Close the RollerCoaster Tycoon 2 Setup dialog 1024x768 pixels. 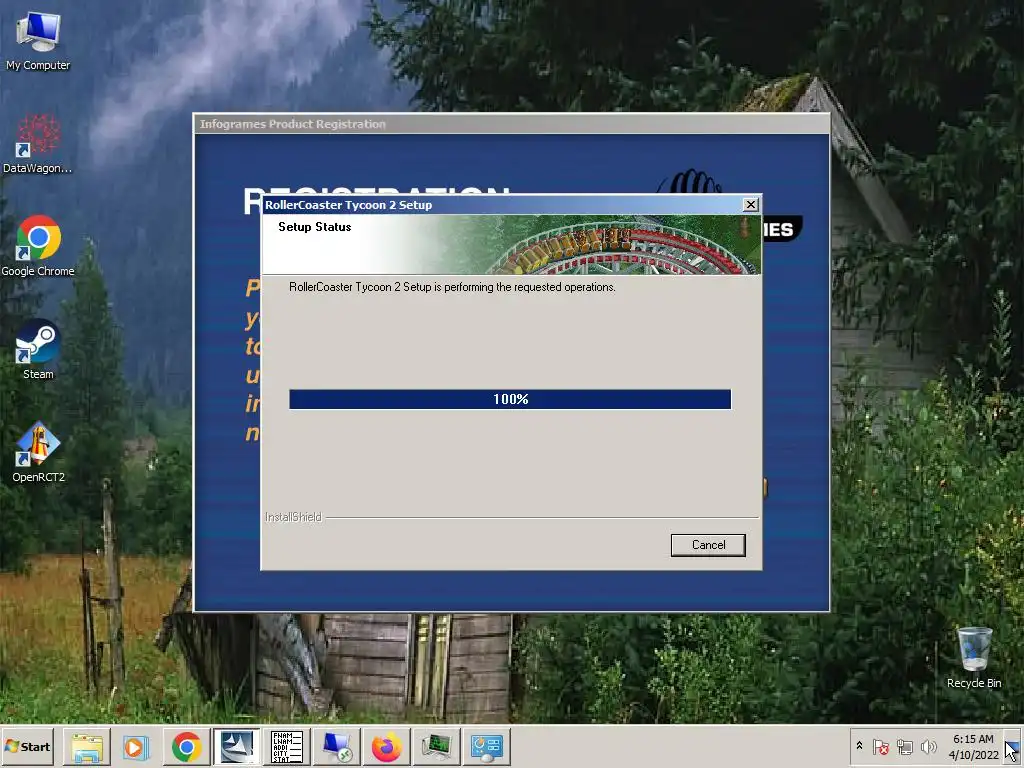(x=751, y=204)
